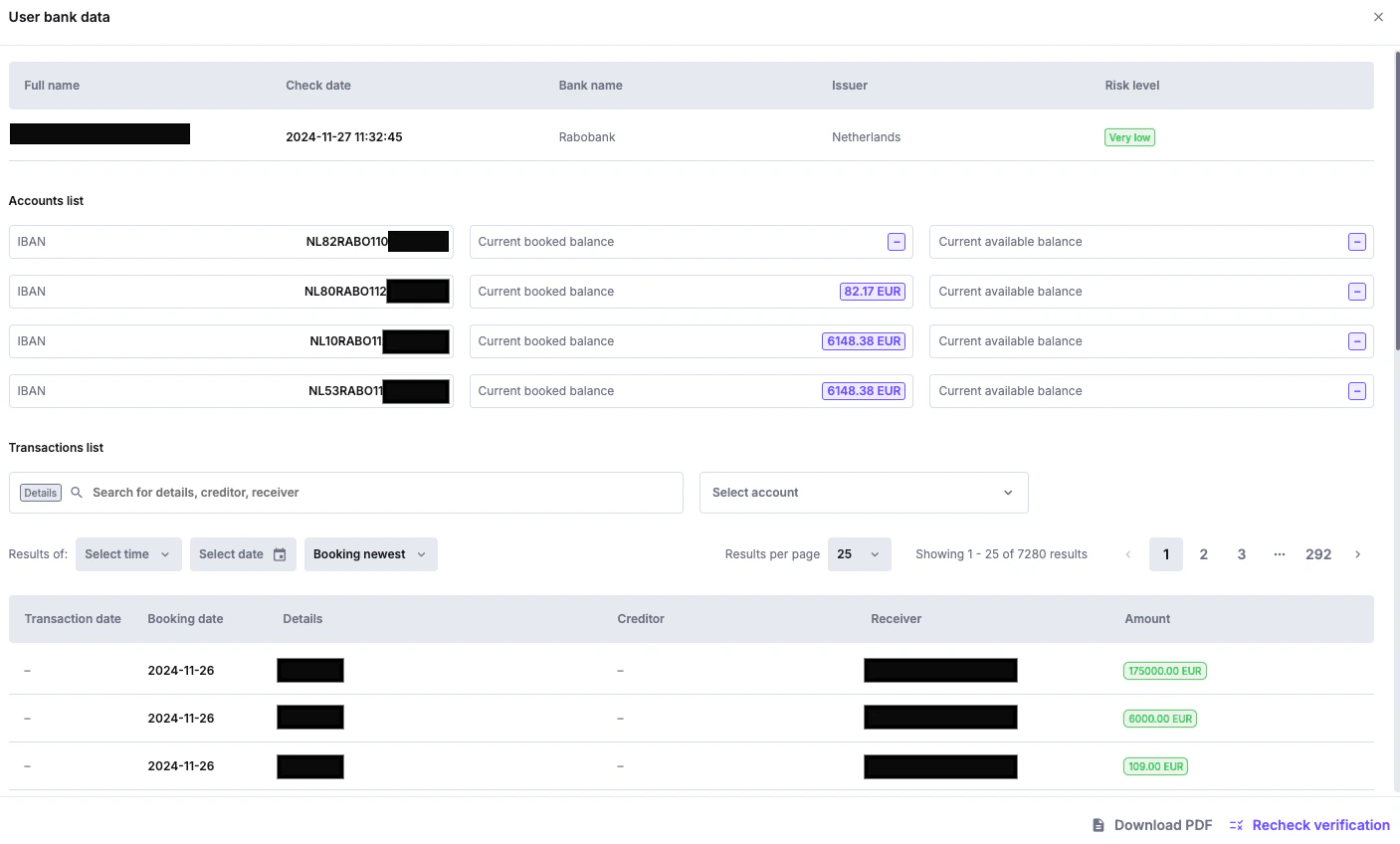
Task: Click Amount column header
Action: [x=1147, y=619]
